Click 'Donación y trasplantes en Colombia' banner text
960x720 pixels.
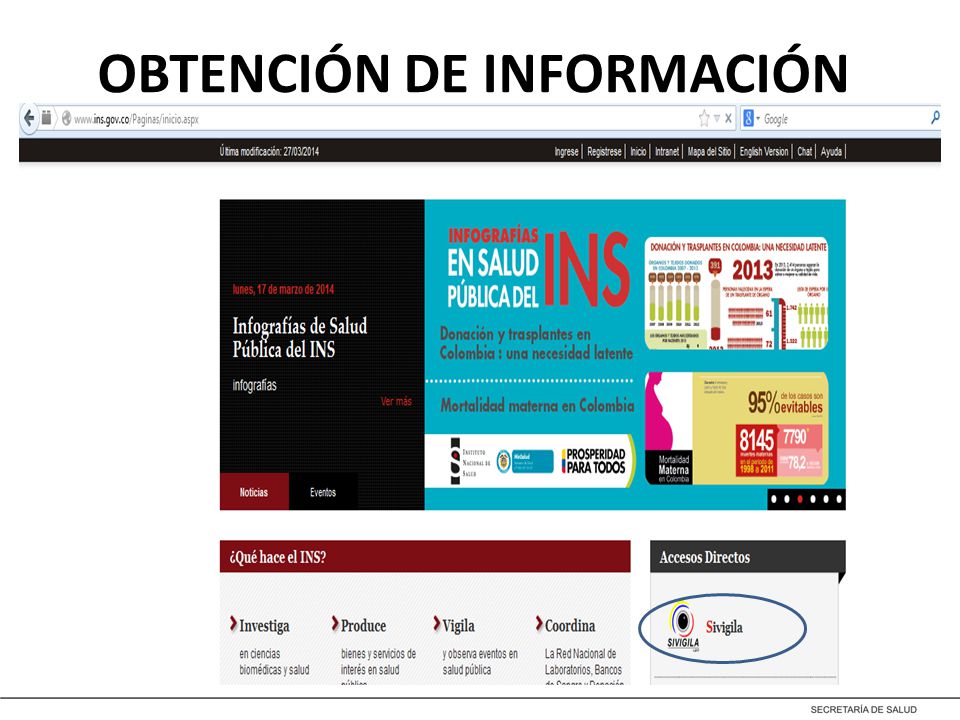coord(536,343)
